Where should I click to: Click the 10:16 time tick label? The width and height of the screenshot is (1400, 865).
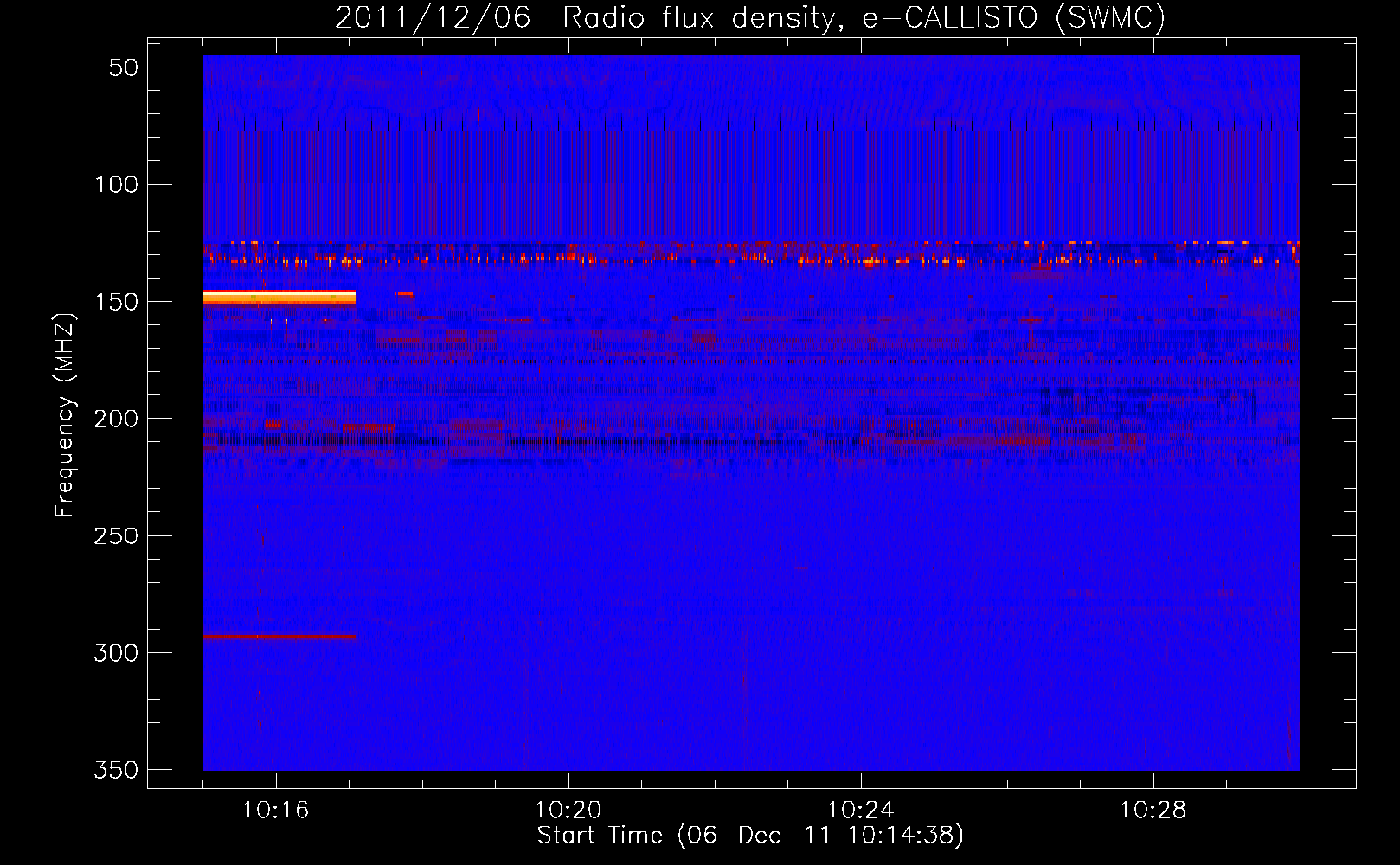pos(275,810)
